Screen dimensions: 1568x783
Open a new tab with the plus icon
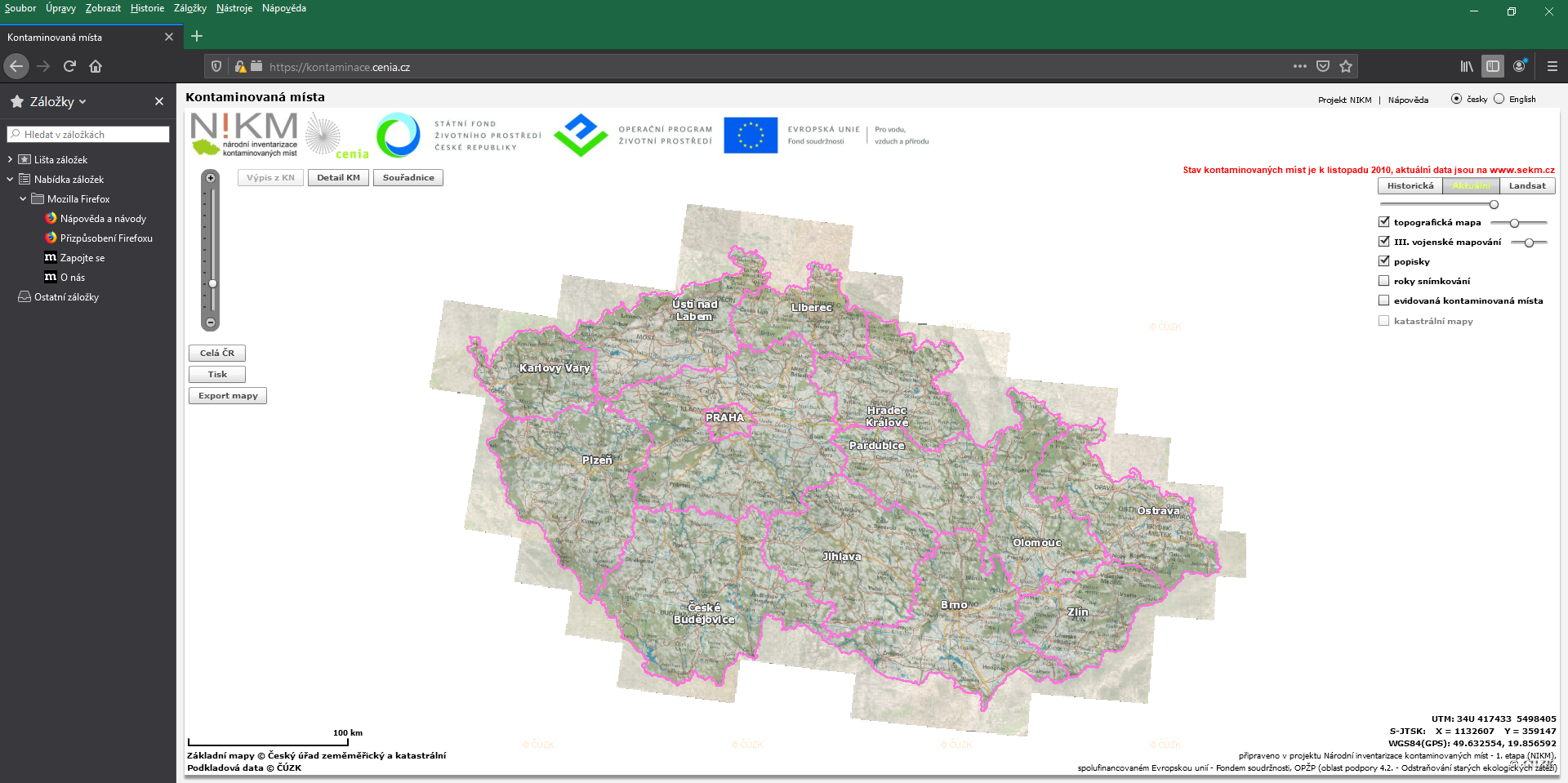pos(197,36)
